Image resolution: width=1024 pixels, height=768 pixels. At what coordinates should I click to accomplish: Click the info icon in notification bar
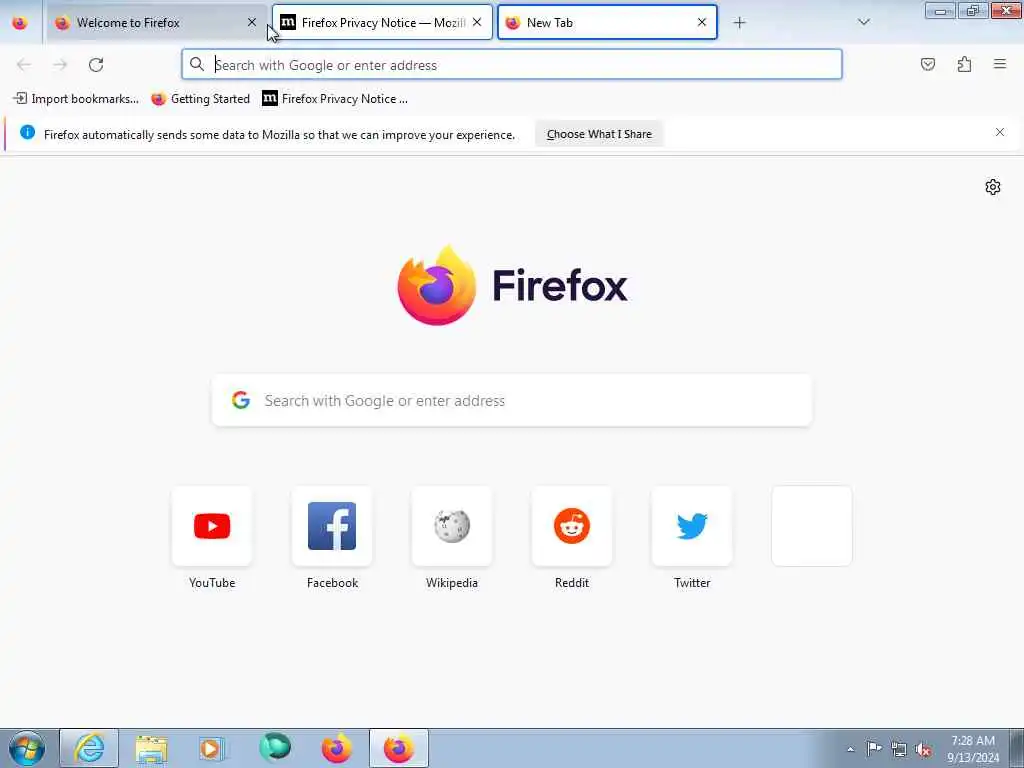pos(27,133)
